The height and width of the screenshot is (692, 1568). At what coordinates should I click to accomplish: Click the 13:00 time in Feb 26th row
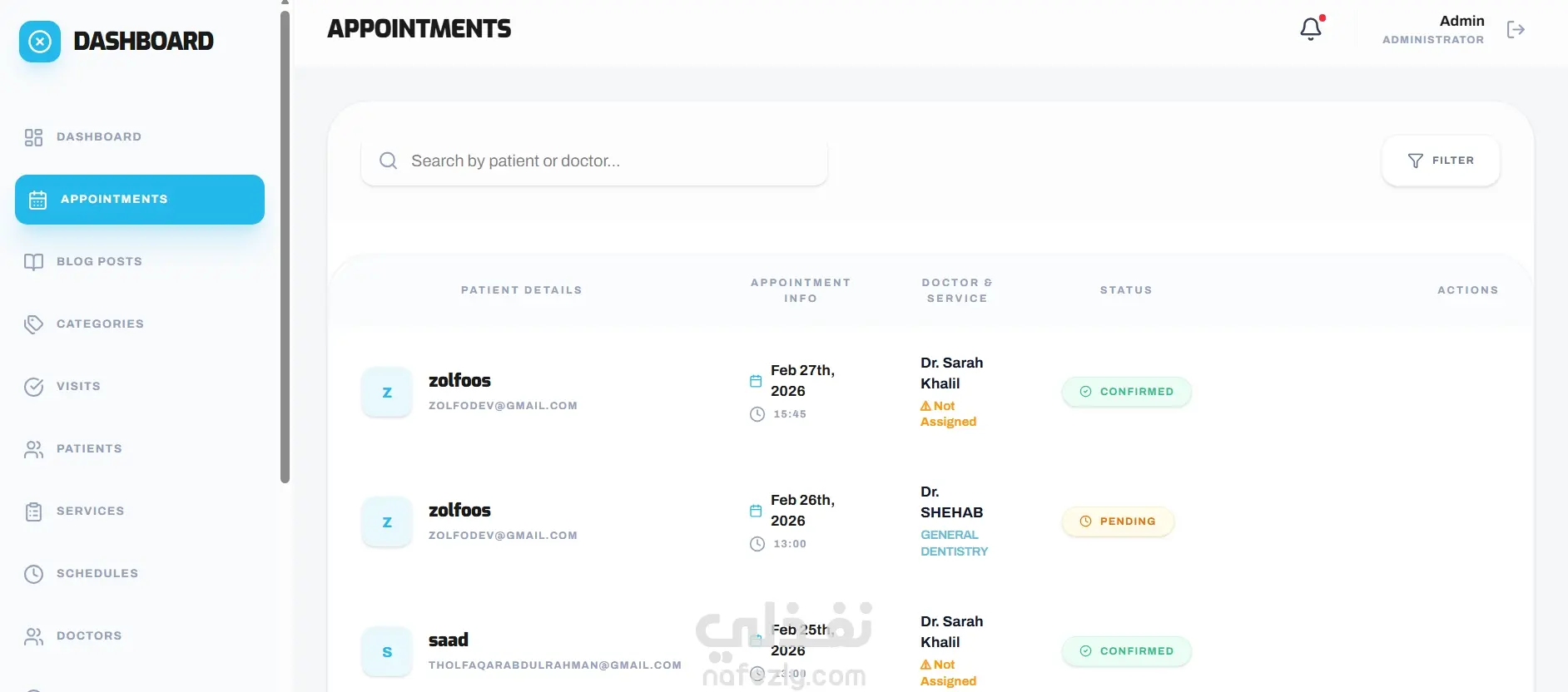[790, 544]
